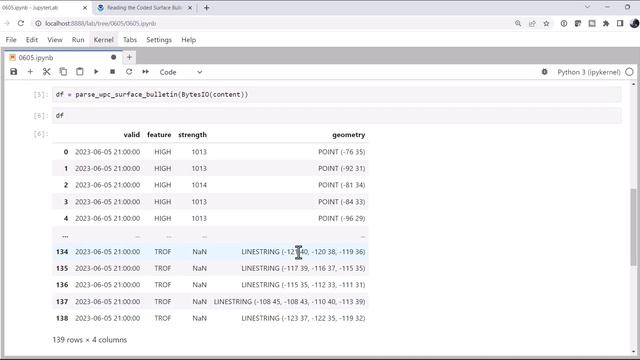Toggle the browser side panel icon

[620, 24]
